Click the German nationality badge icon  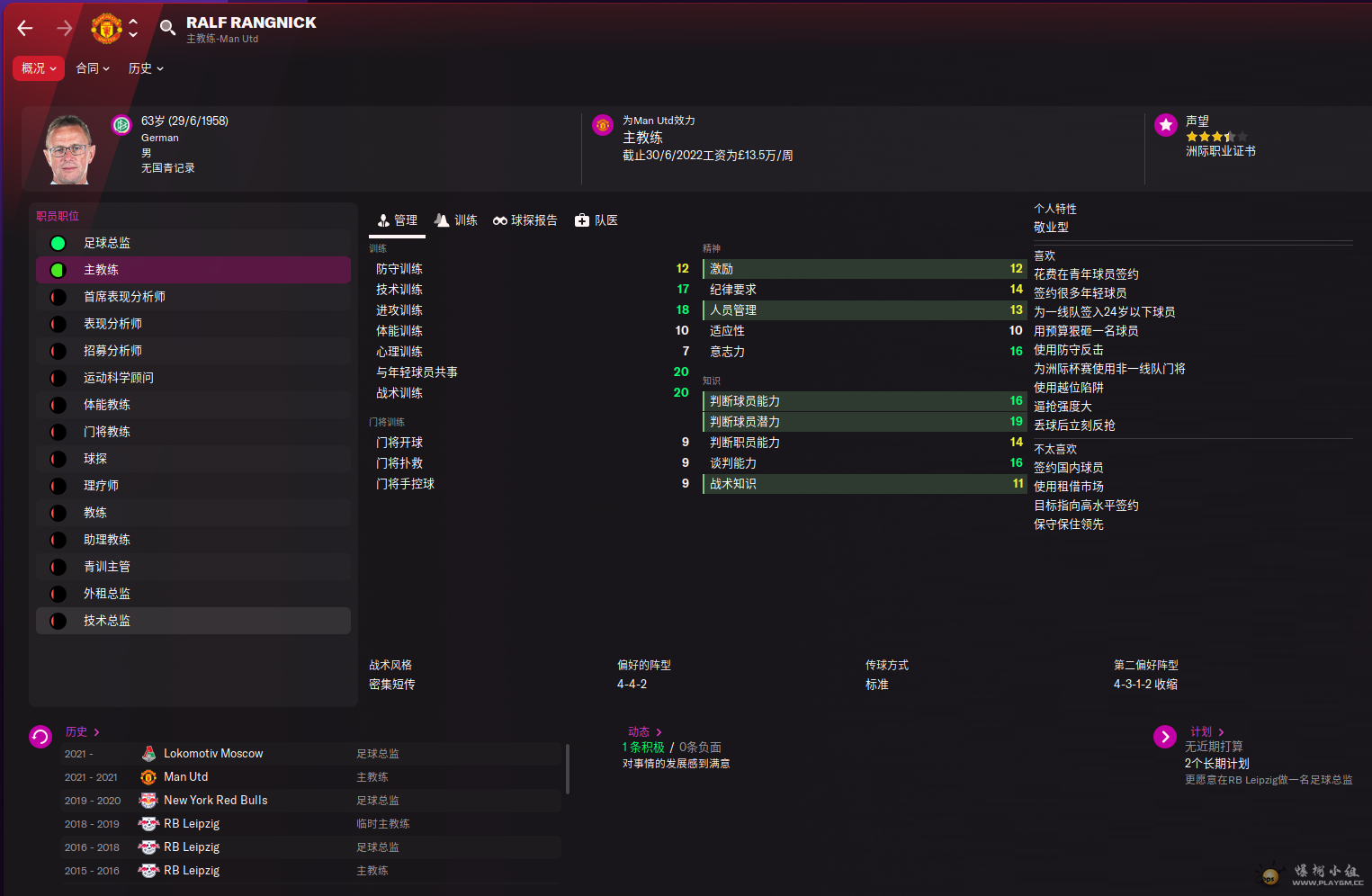(121, 125)
